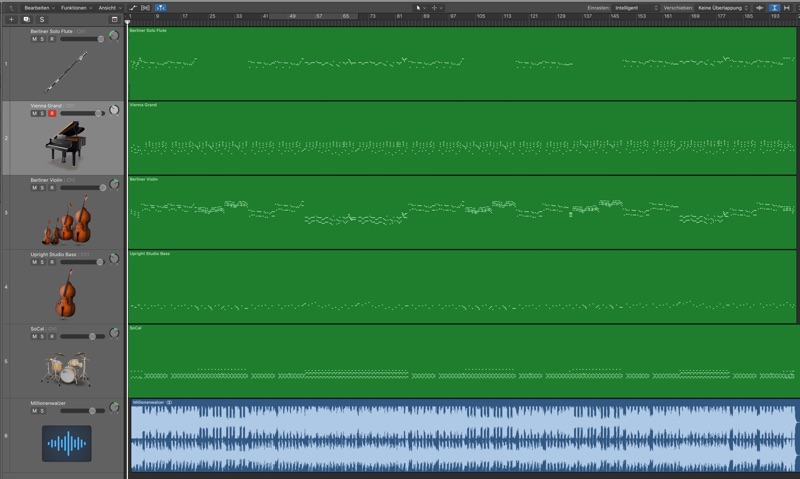The image size is (800, 479).
Task: Click the Upright Studio Bass pan knob
Action: click(114, 259)
